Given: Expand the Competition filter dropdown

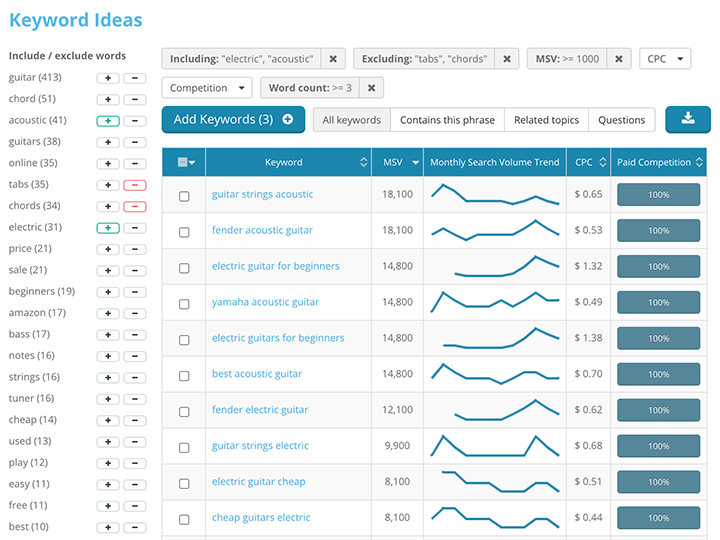Looking at the screenshot, I should pos(206,88).
